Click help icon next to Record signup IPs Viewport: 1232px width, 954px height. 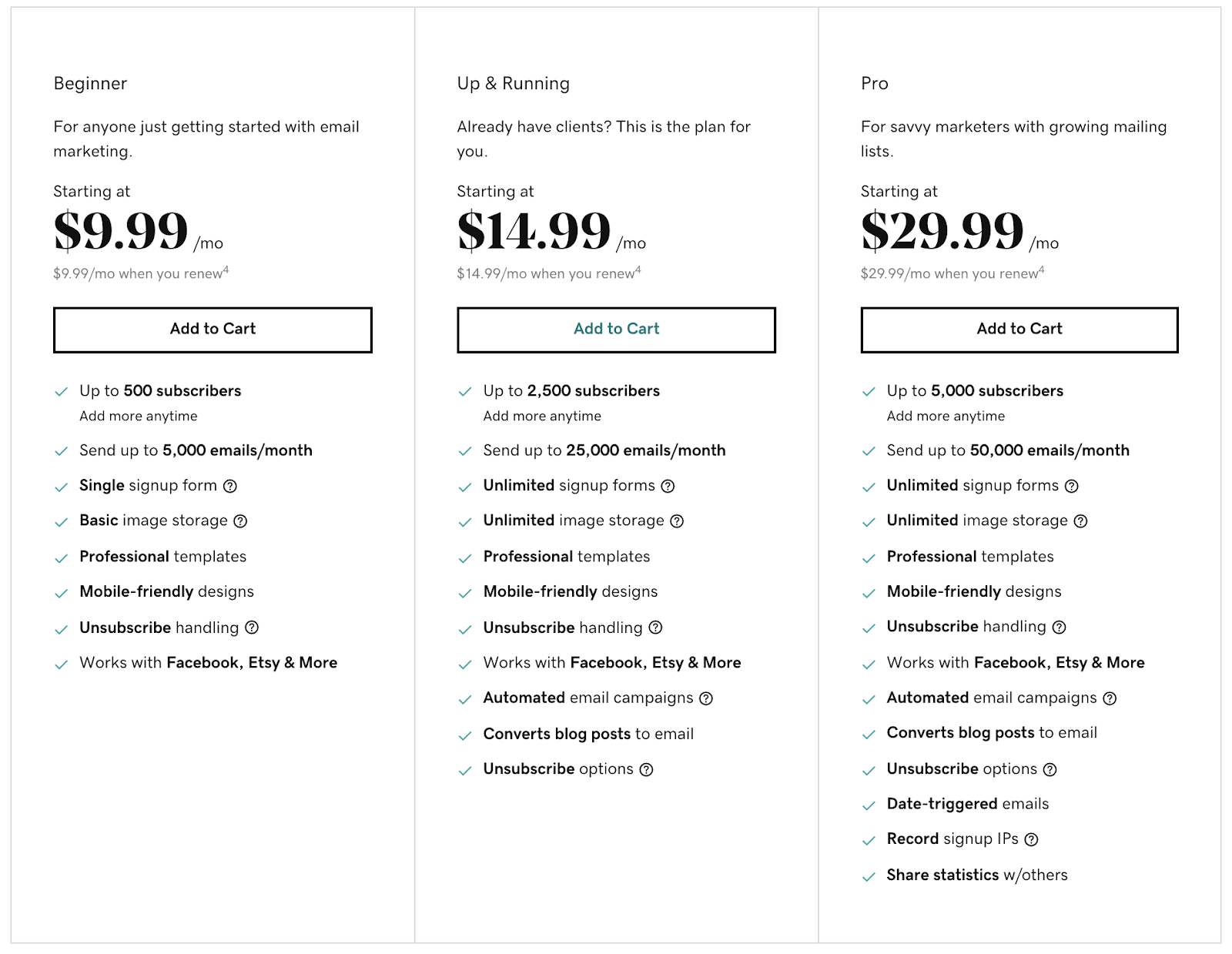coord(1032,840)
